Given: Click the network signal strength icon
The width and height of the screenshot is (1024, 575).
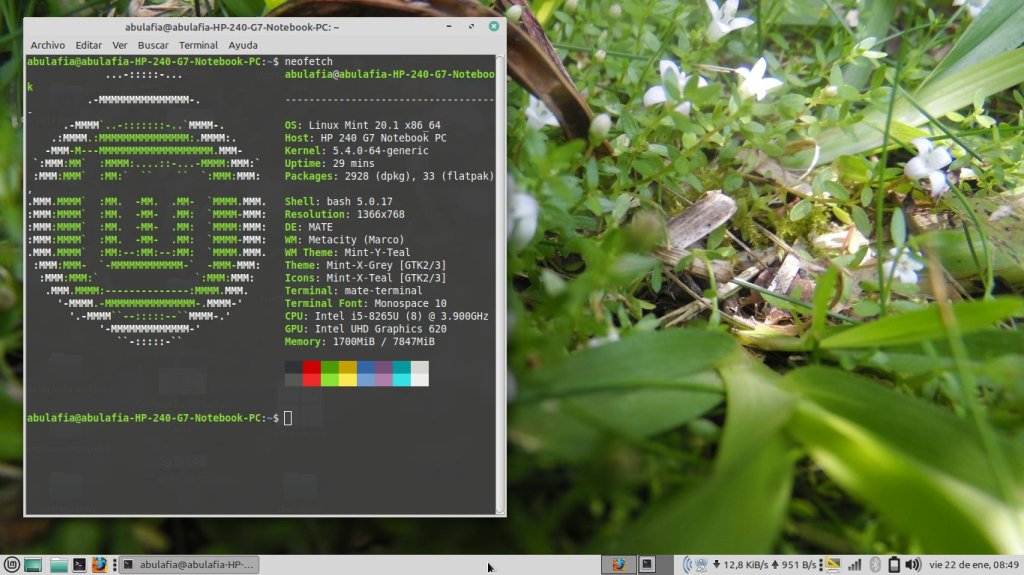Looking at the screenshot, I should (855, 565).
